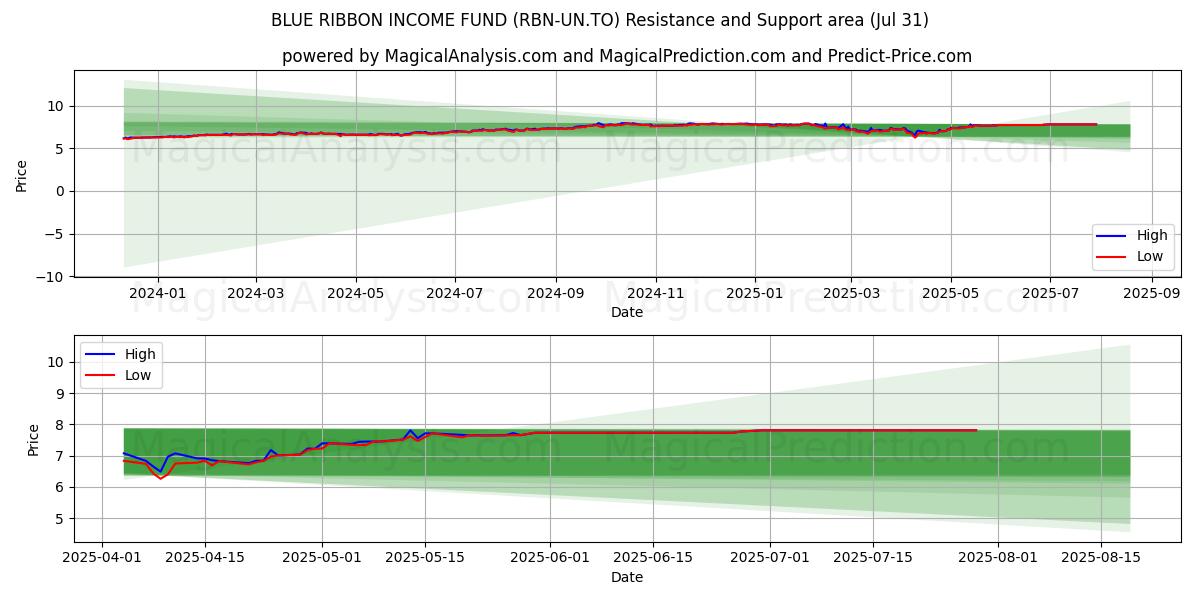Image resolution: width=1200 pixels, height=600 pixels.
Task: Click the '2025-06-15' date tick label
Action: tap(653, 560)
